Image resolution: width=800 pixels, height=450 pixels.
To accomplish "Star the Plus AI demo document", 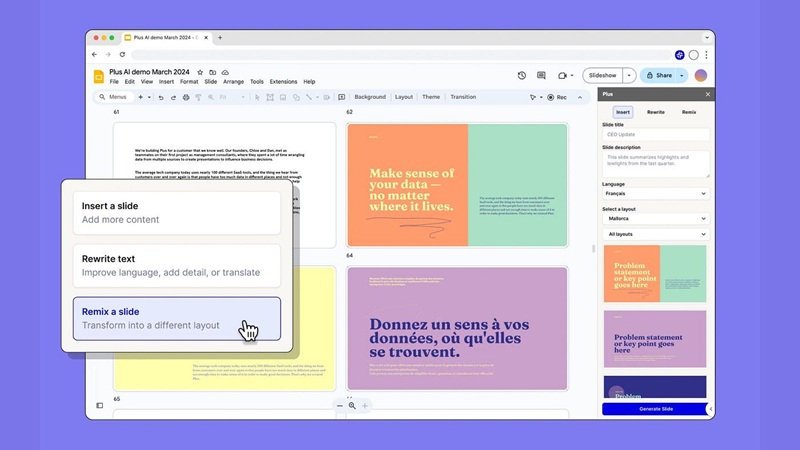I will pos(200,72).
